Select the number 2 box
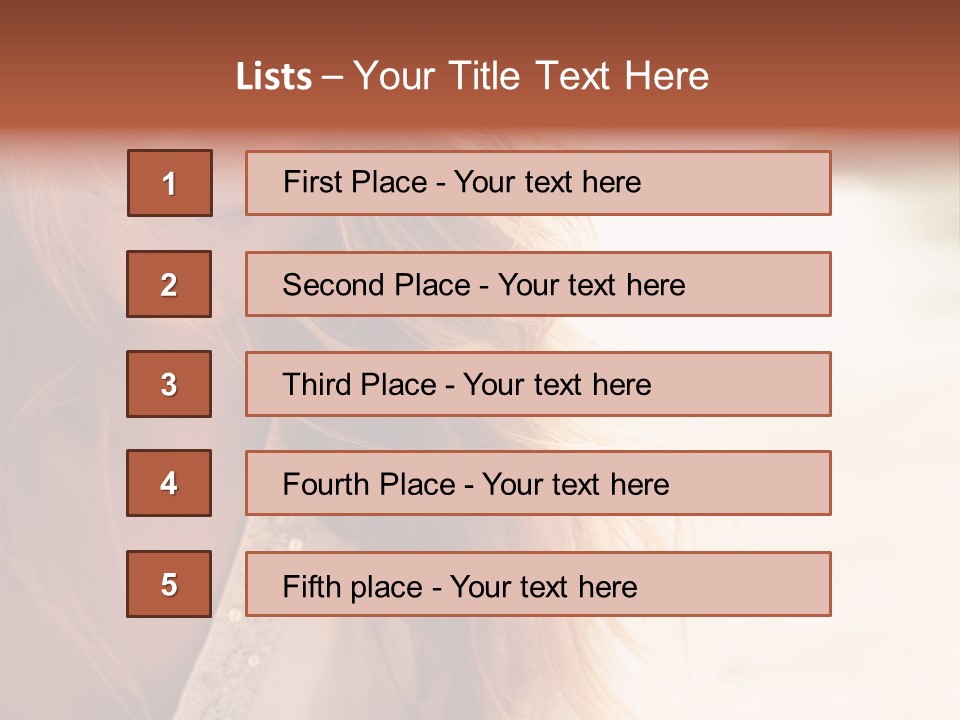This screenshot has height=720, width=960. tap(169, 284)
